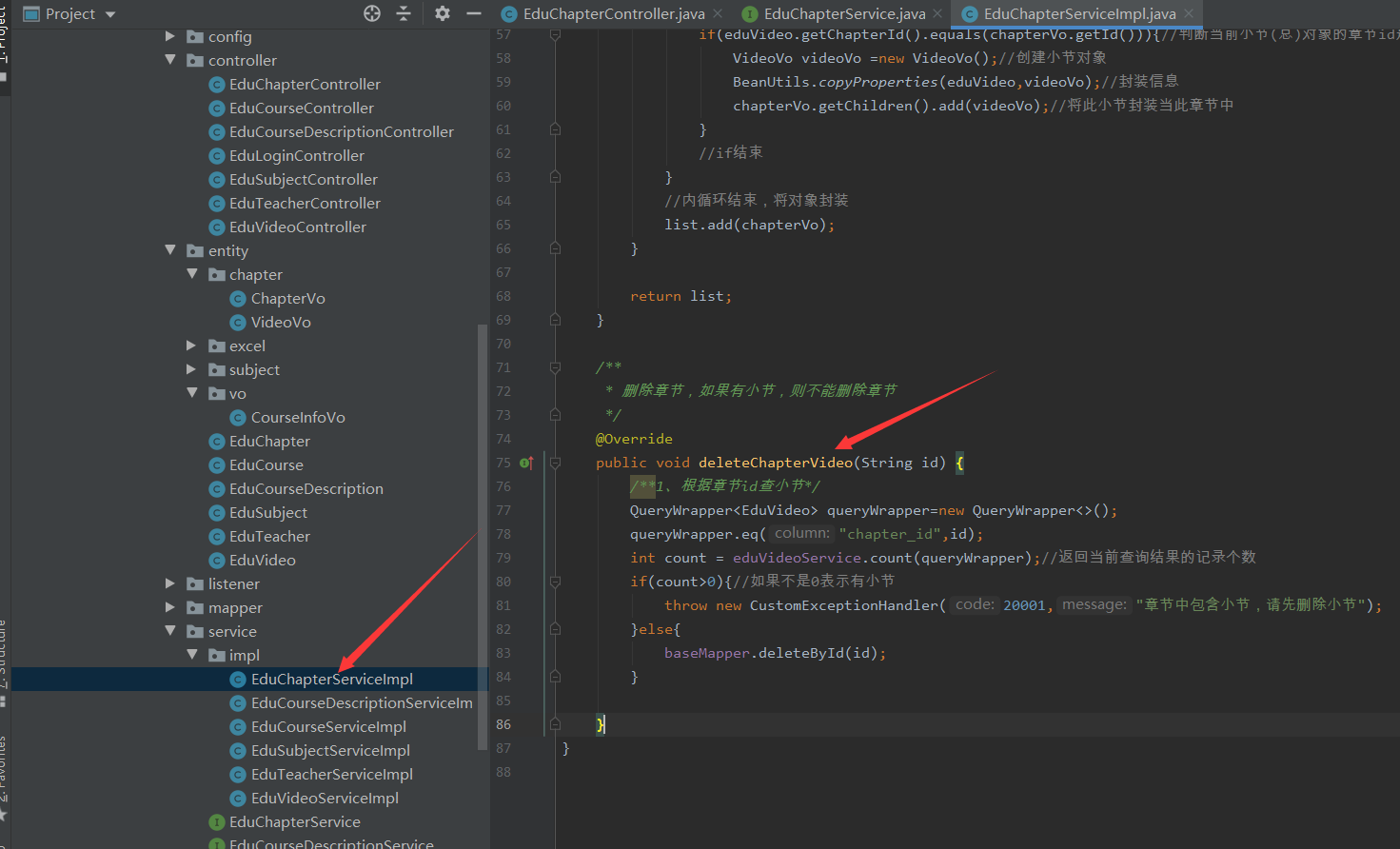Select EduCourseDescriptionController in tree
This screenshot has width=1400, height=849.
(x=342, y=131)
